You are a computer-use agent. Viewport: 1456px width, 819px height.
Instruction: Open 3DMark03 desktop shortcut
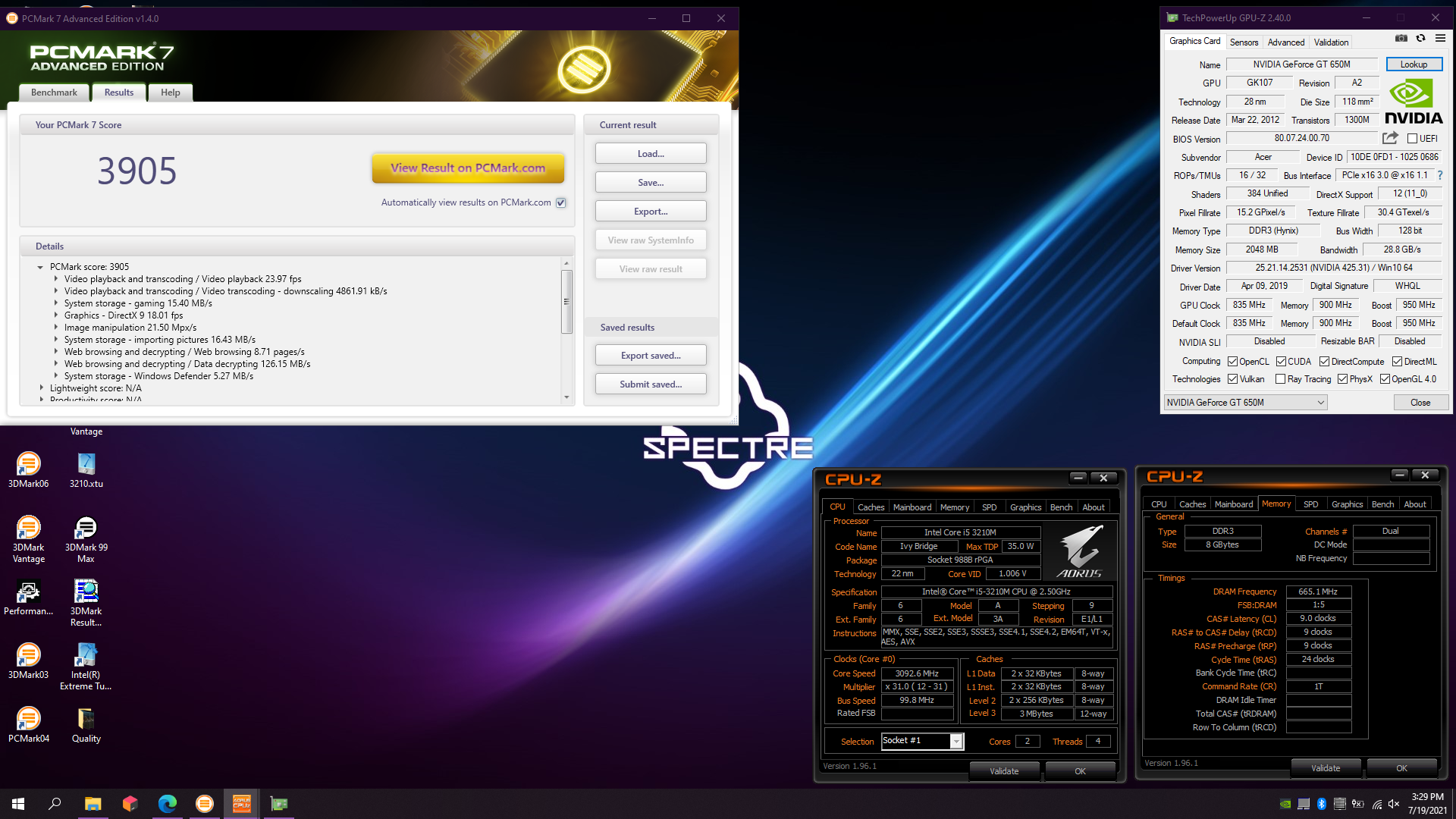(x=28, y=661)
